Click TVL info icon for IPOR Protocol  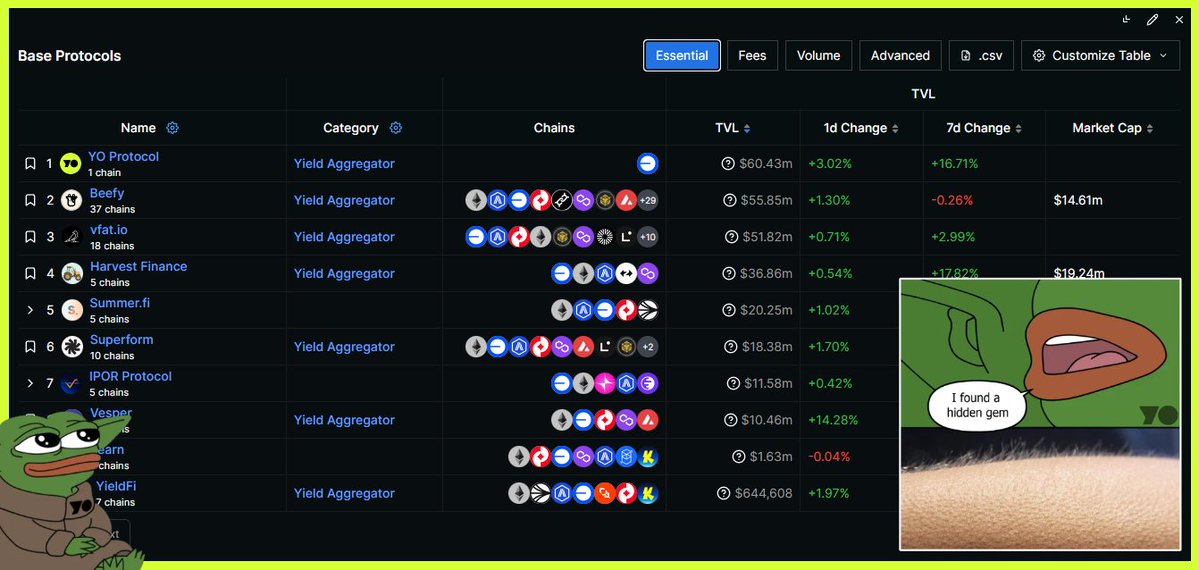click(x=733, y=383)
